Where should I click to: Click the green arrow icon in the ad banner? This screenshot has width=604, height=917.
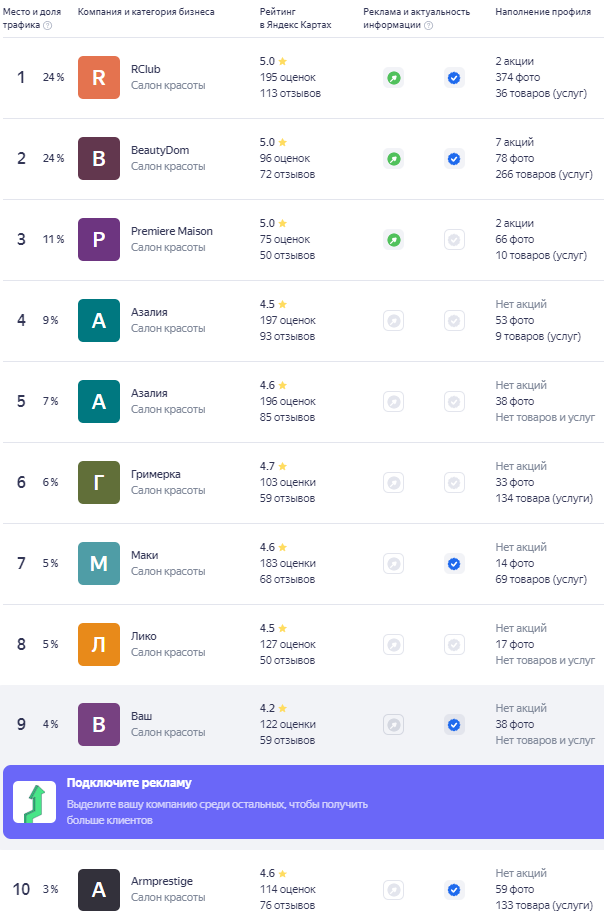coord(34,802)
